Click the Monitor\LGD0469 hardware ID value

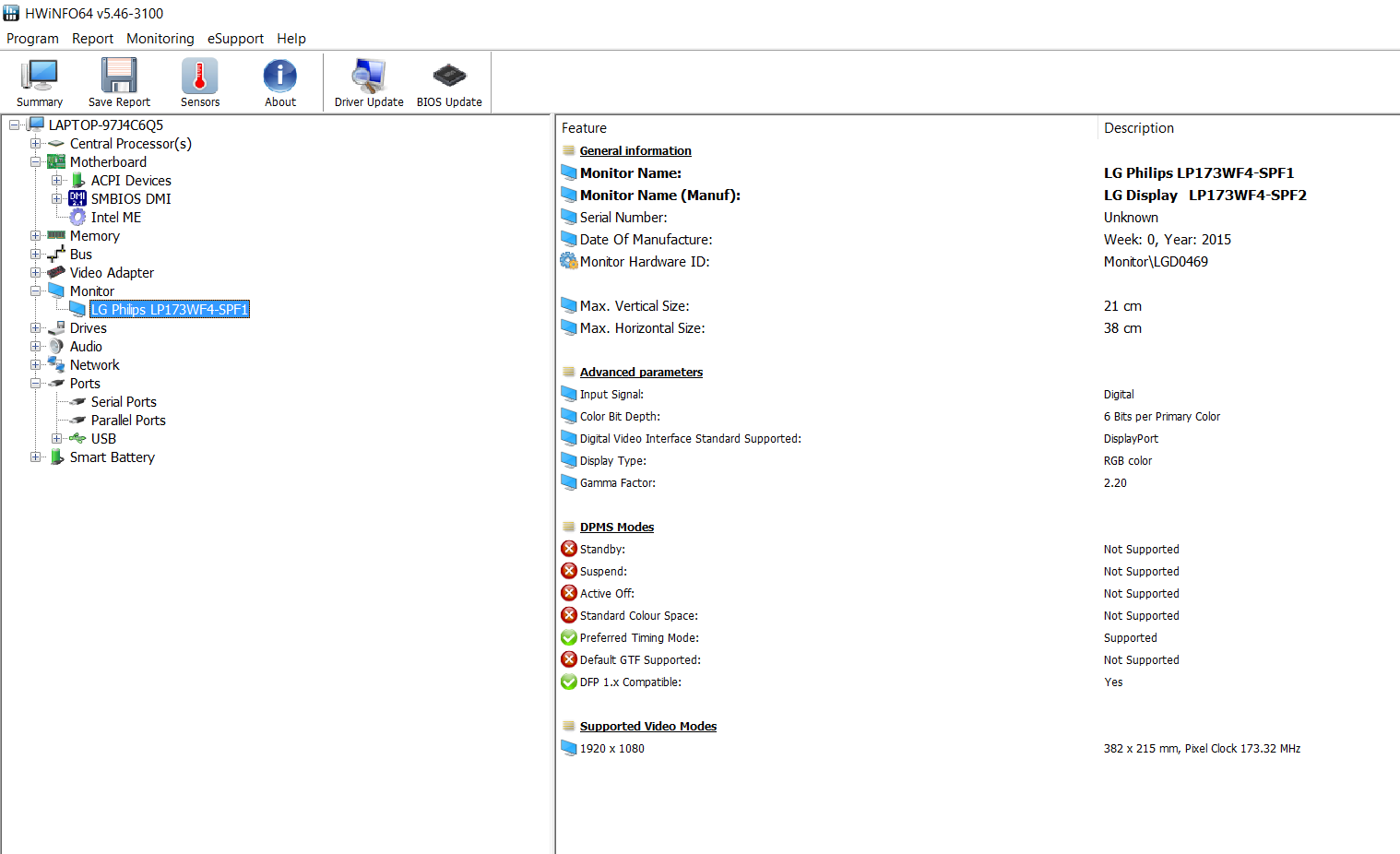[x=1156, y=261]
